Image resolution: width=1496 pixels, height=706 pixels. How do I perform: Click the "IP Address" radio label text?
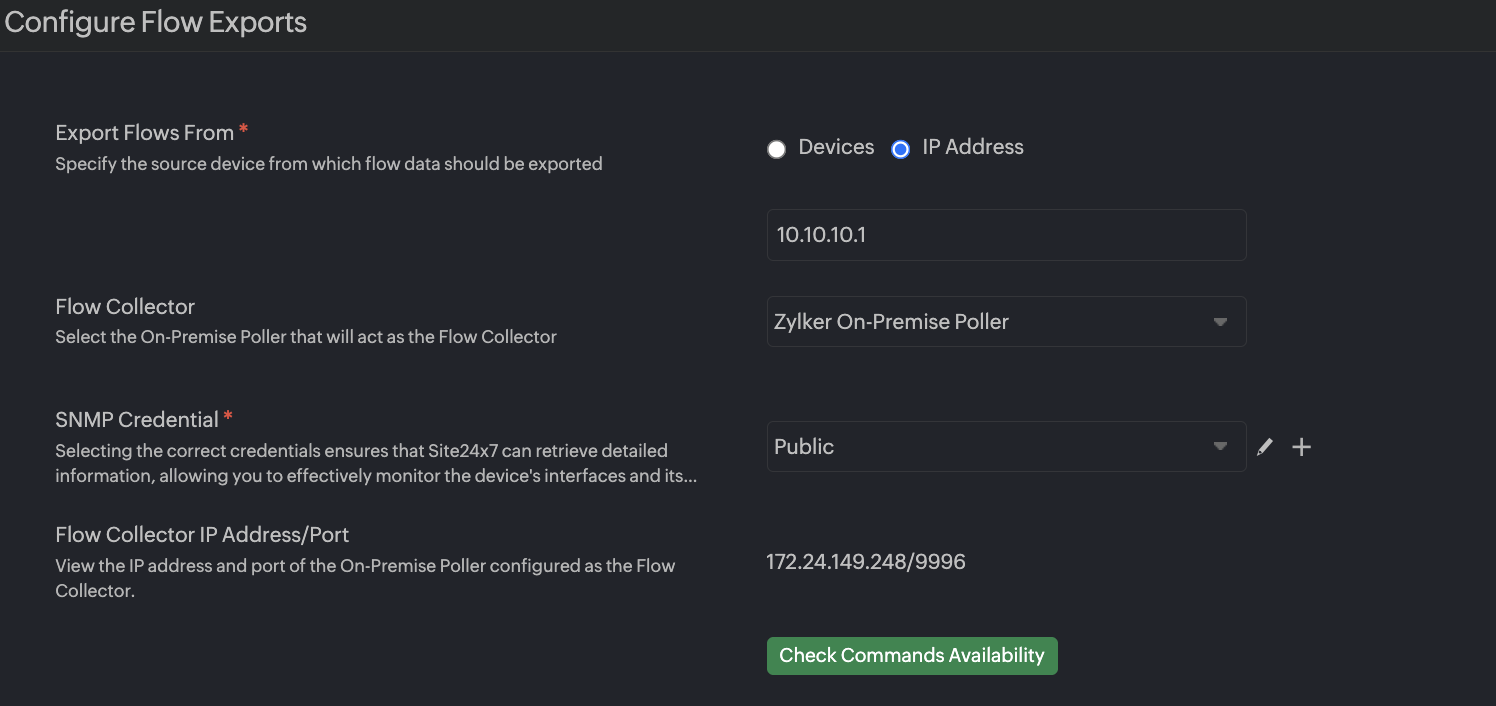[x=972, y=147]
